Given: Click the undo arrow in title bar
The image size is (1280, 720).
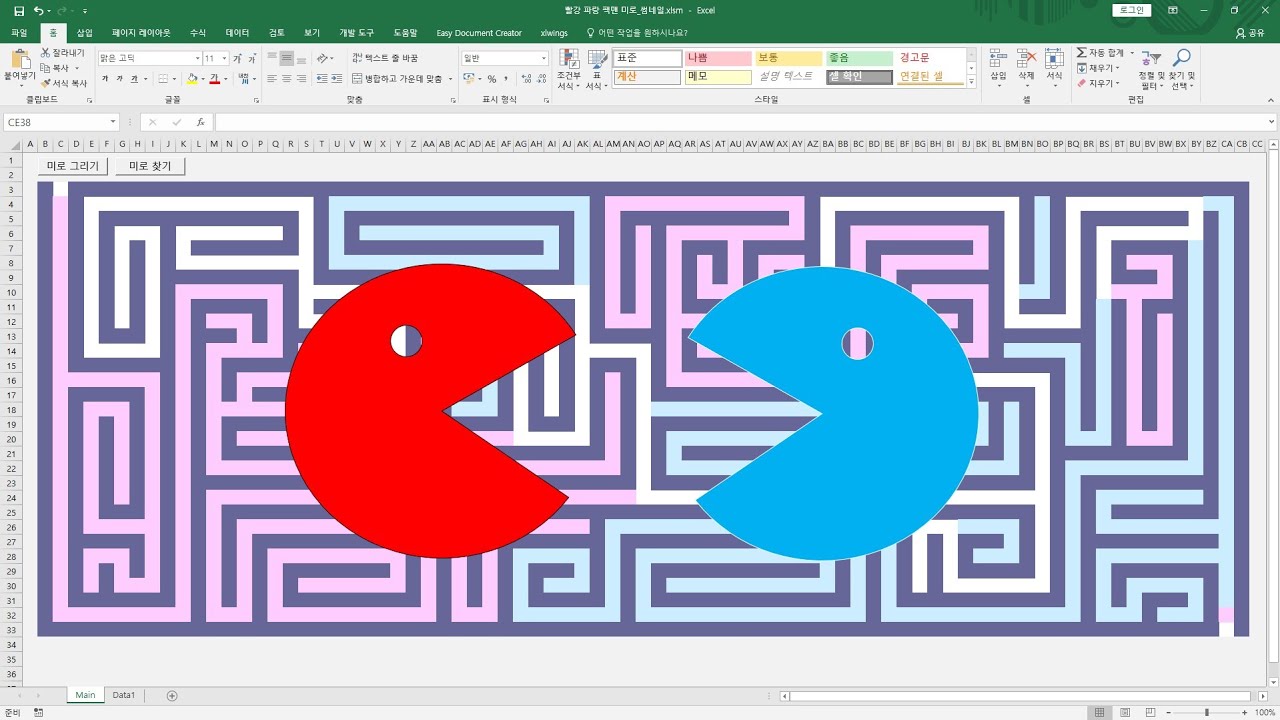Looking at the screenshot, I should pos(38,10).
